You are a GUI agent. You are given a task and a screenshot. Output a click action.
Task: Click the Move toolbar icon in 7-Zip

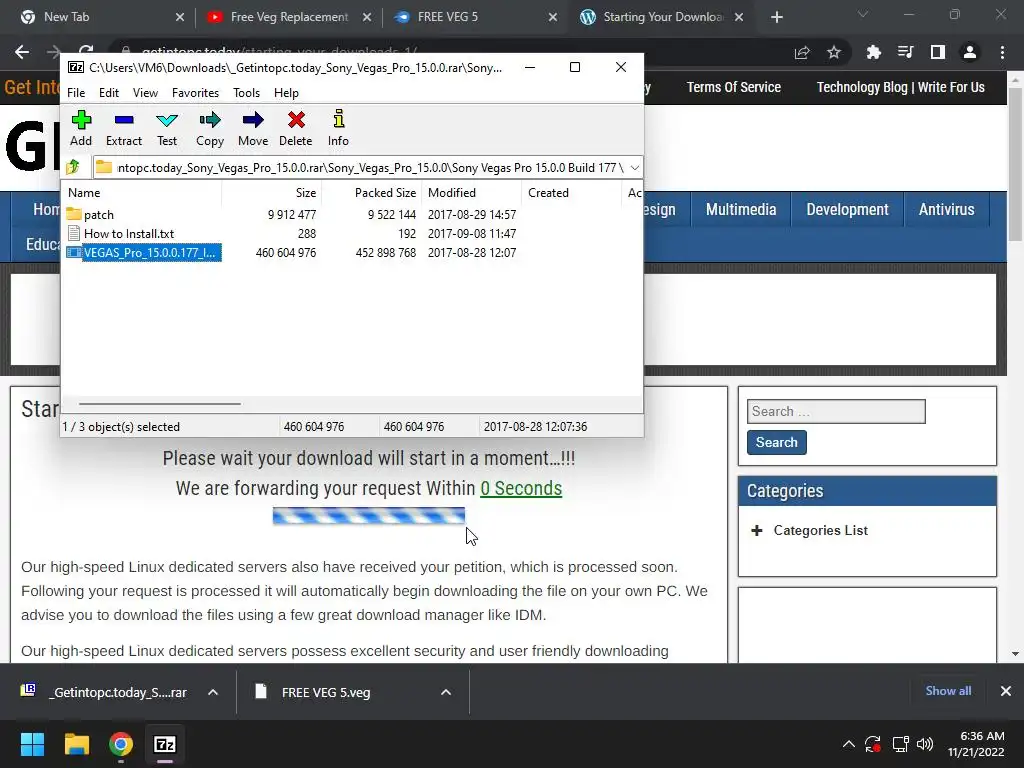(x=253, y=129)
